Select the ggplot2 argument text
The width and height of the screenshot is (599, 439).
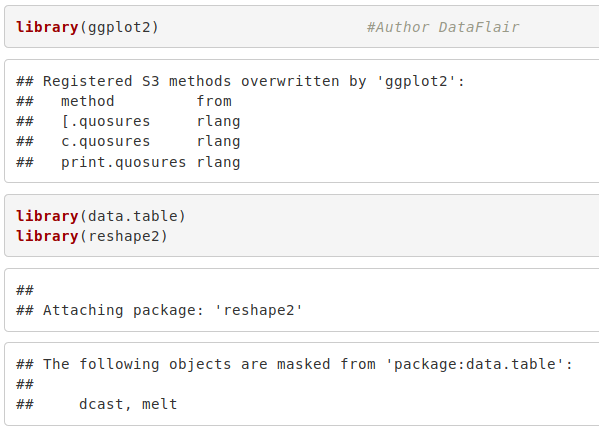pos(119,28)
